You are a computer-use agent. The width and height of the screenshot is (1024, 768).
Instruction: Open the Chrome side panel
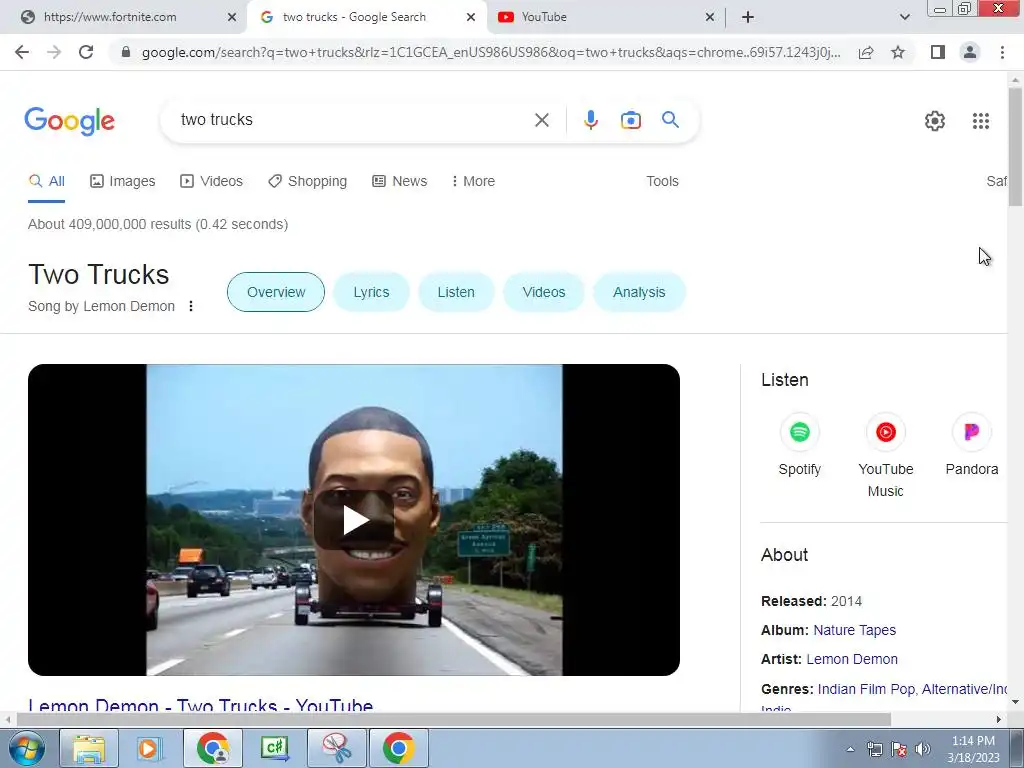point(938,52)
